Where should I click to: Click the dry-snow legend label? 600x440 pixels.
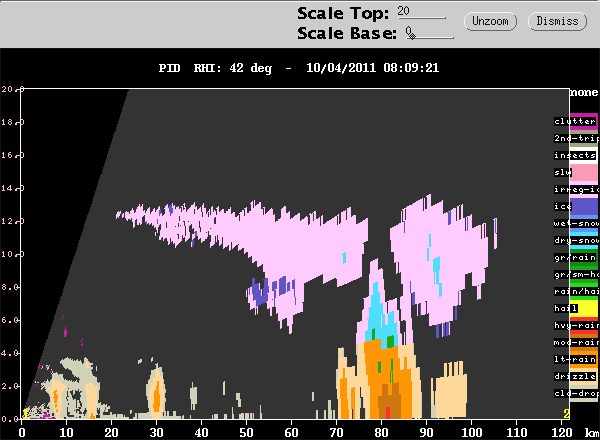(x=576, y=240)
